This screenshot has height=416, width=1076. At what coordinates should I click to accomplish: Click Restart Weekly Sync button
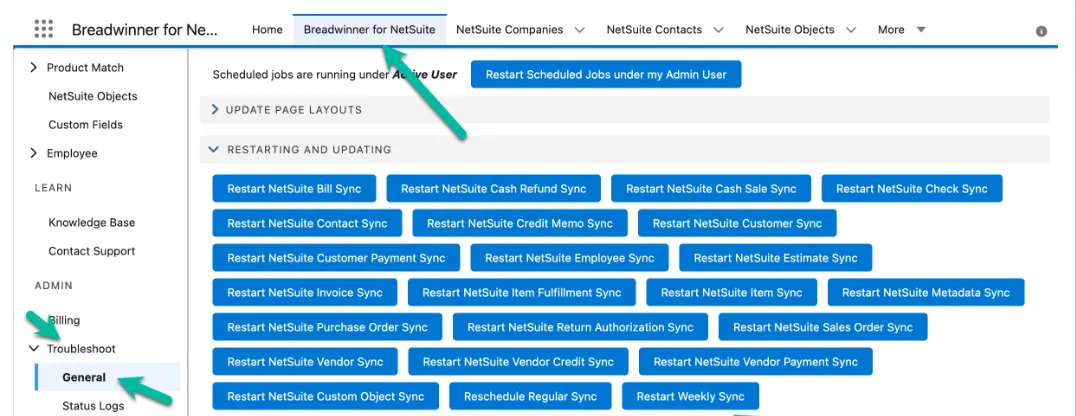tap(690, 397)
